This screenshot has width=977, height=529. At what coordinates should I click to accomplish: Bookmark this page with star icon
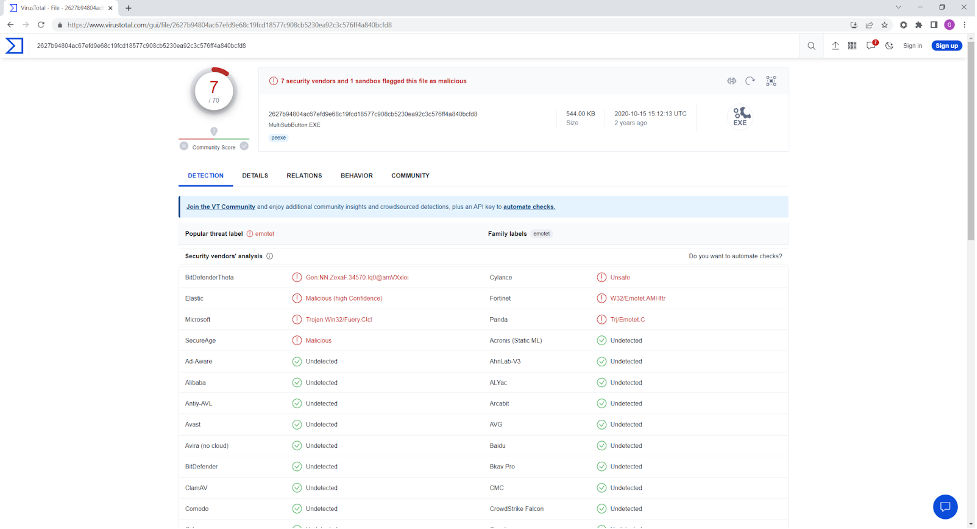tap(885, 25)
